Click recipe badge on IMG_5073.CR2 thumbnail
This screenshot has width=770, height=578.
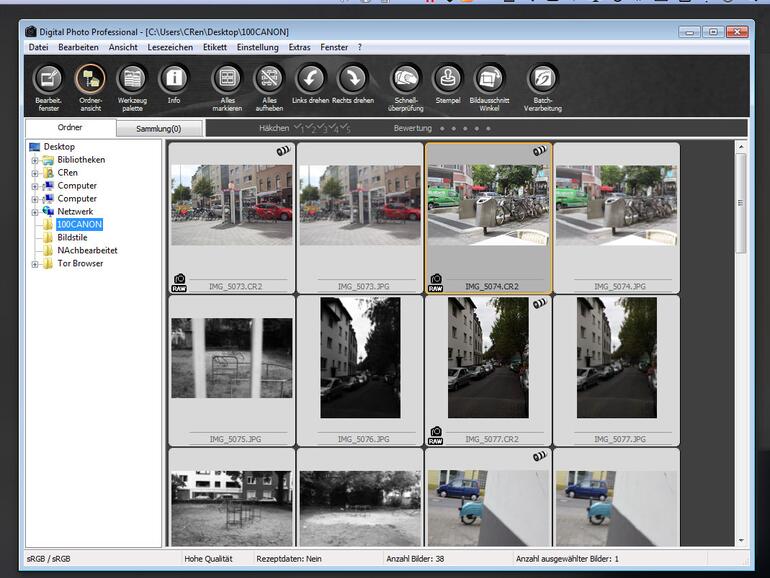point(283,151)
